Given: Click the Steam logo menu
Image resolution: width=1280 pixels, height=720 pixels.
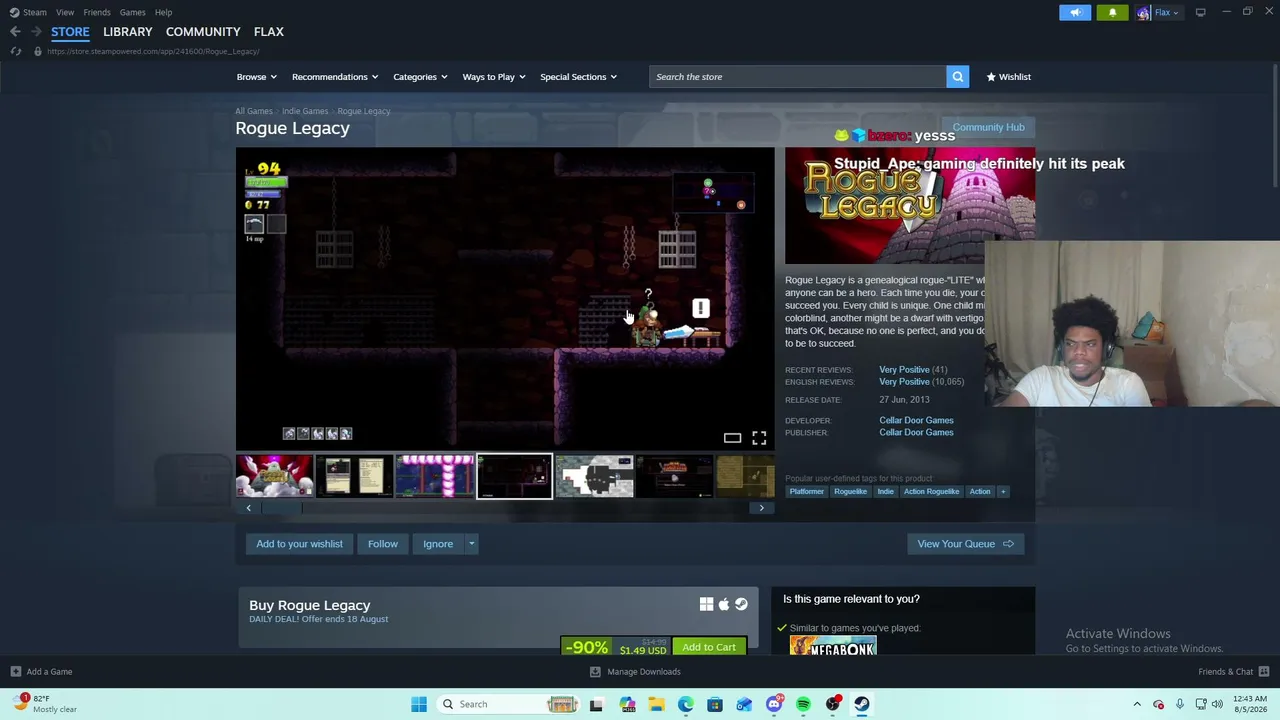Looking at the screenshot, I should (28, 12).
